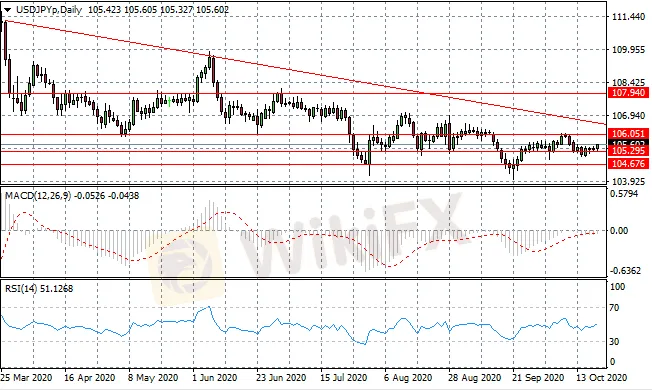This screenshot has height=390, width=652.
Task: Click the MACD(12,26,9) indicator label
Action: coord(37,195)
